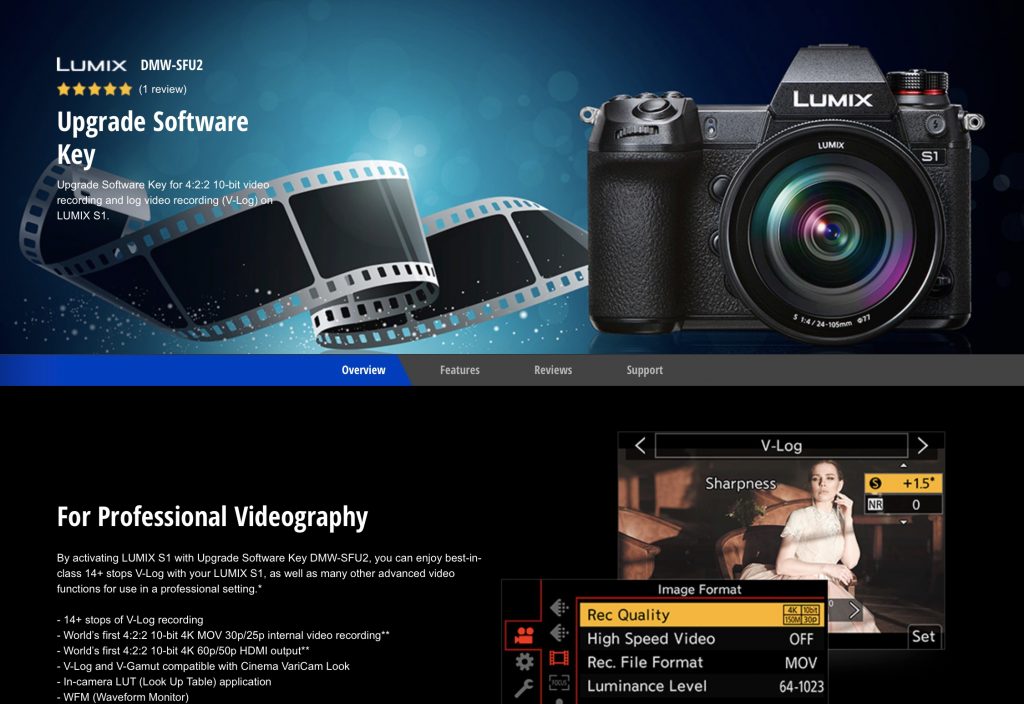1024x704 pixels.
Task: Click the 4K 10bit quality badge
Action: pos(801,615)
